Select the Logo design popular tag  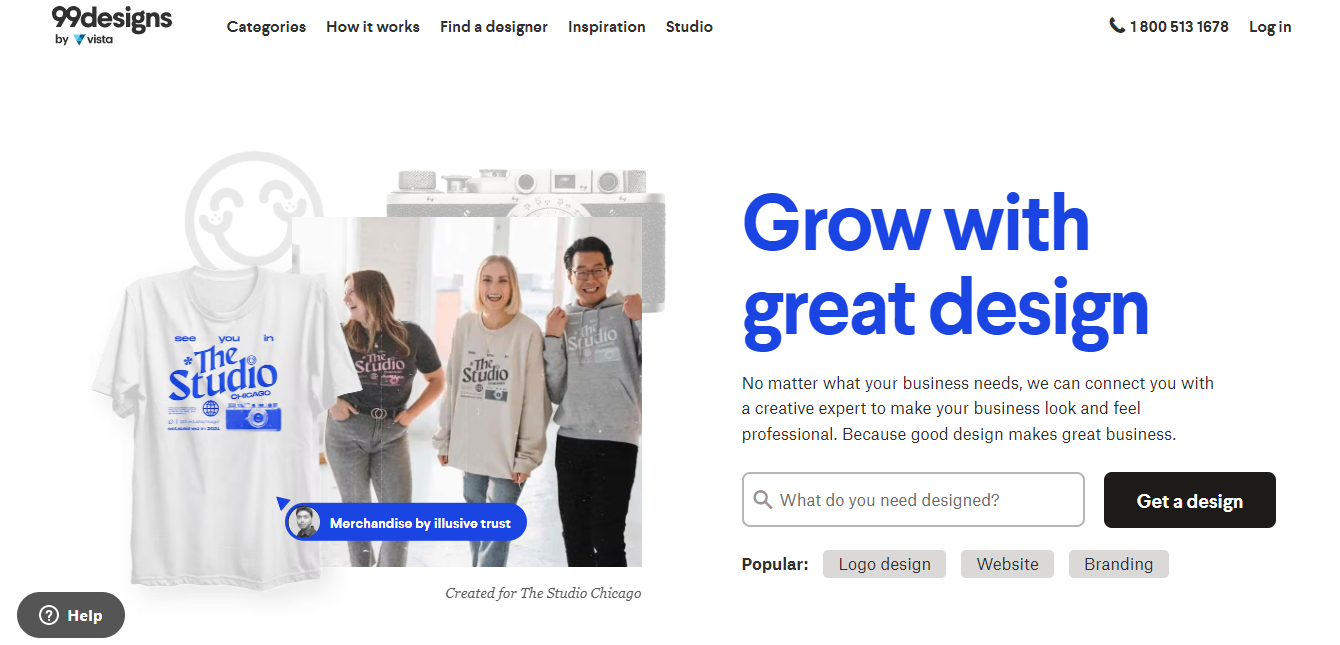tap(885, 564)
